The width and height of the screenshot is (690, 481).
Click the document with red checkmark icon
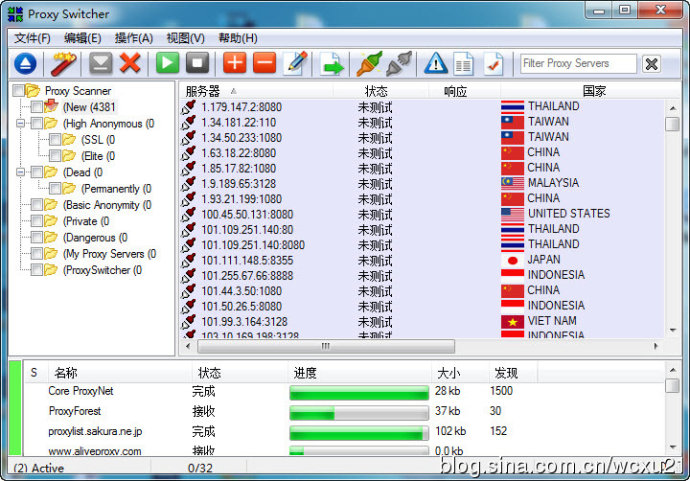pyautogui.click(x=493, y=65)
